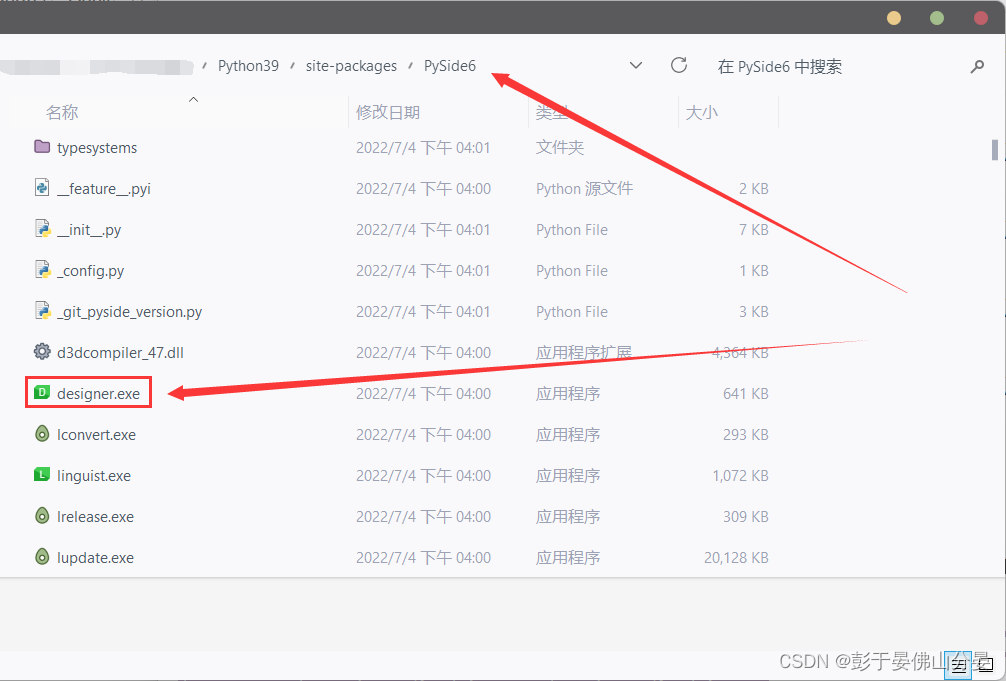Viewport: 1006px width, 681px height.
Task: Click the lupdate.exe icon
Action: pyautogui.click(x=42, y=557)
